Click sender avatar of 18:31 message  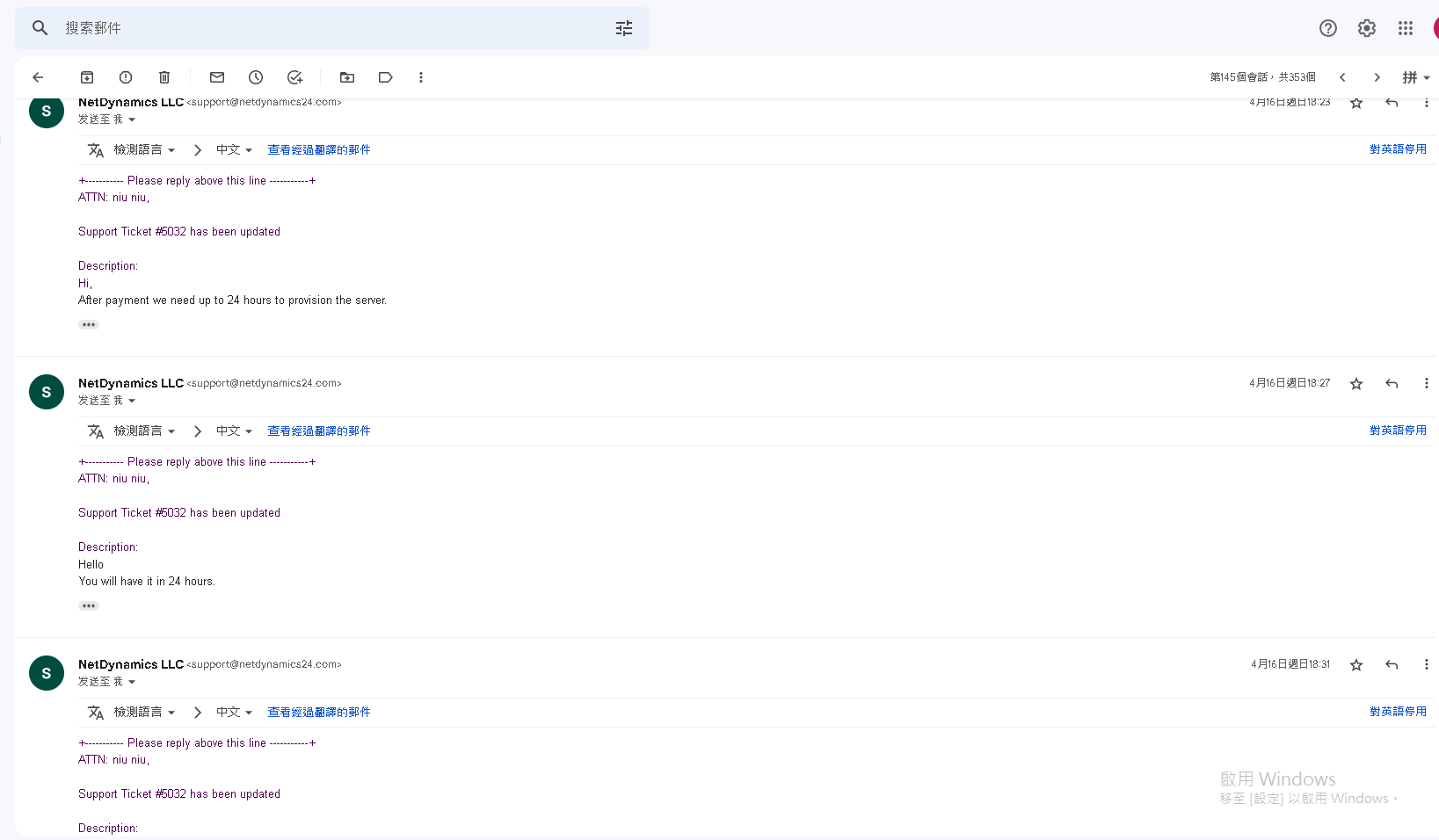click(47, 673)
